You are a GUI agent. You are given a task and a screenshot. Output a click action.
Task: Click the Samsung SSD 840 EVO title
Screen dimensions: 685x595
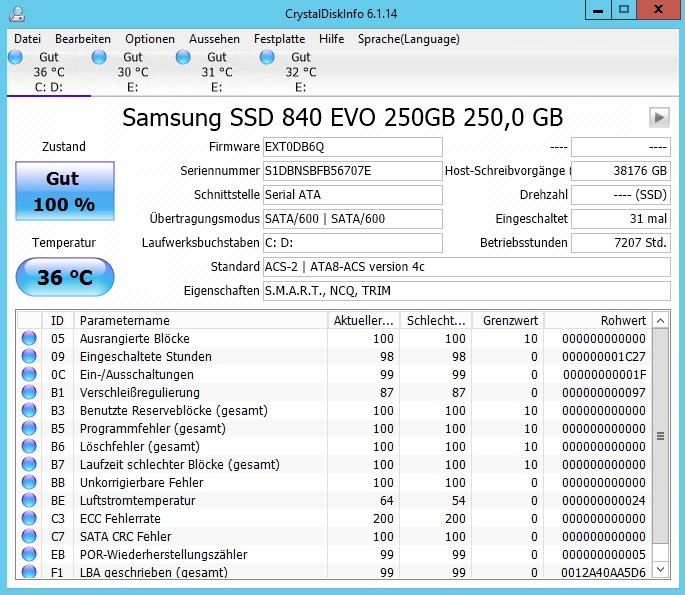[x=342, y=118]
